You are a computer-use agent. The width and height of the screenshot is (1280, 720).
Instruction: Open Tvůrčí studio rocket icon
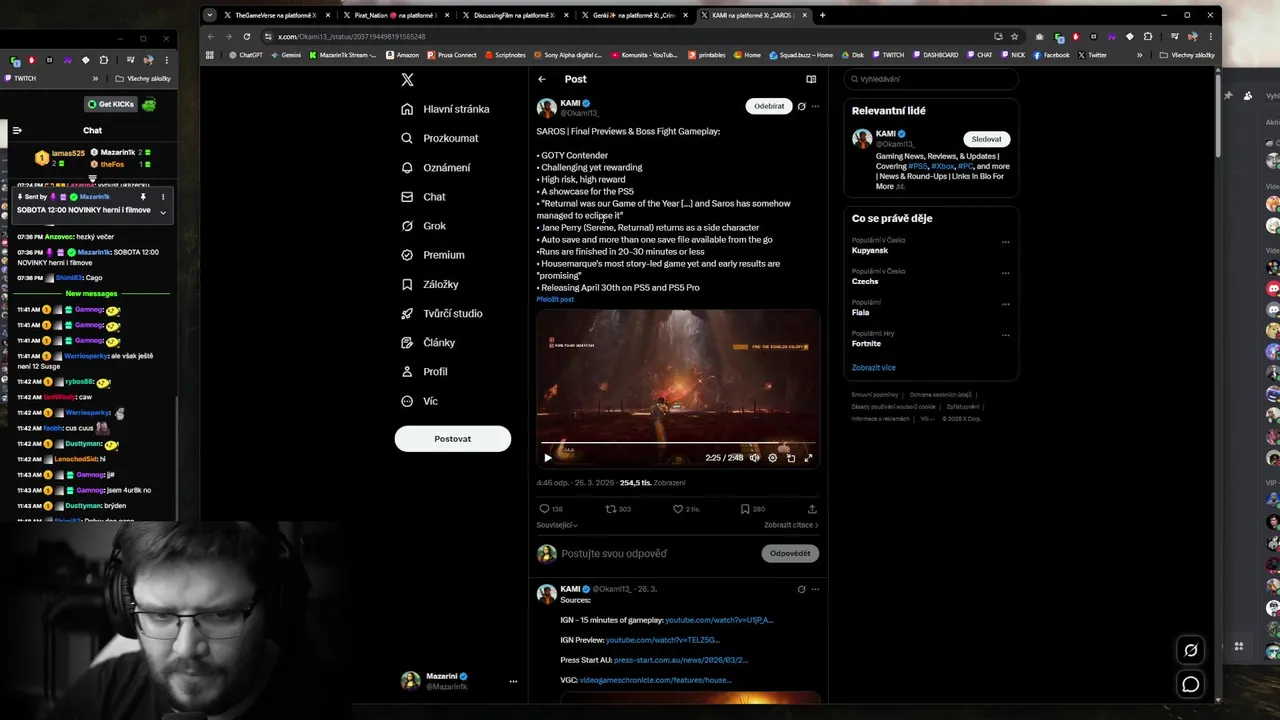(x=407, y=313)
